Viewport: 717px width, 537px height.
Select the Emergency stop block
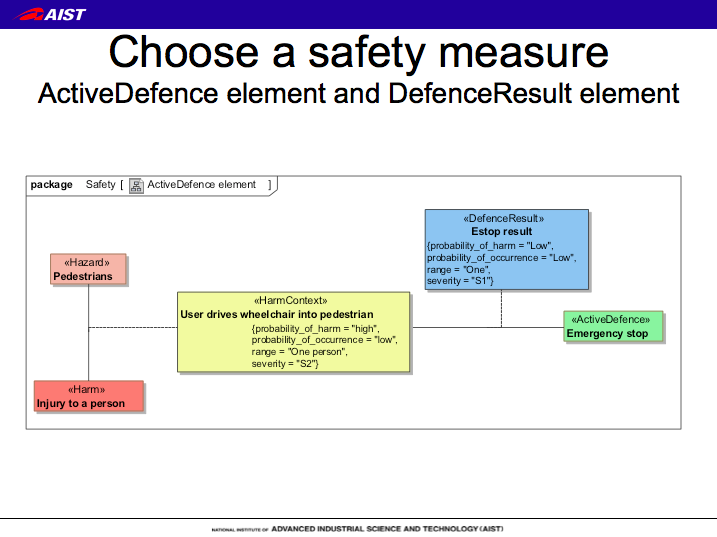coord(613,327)
